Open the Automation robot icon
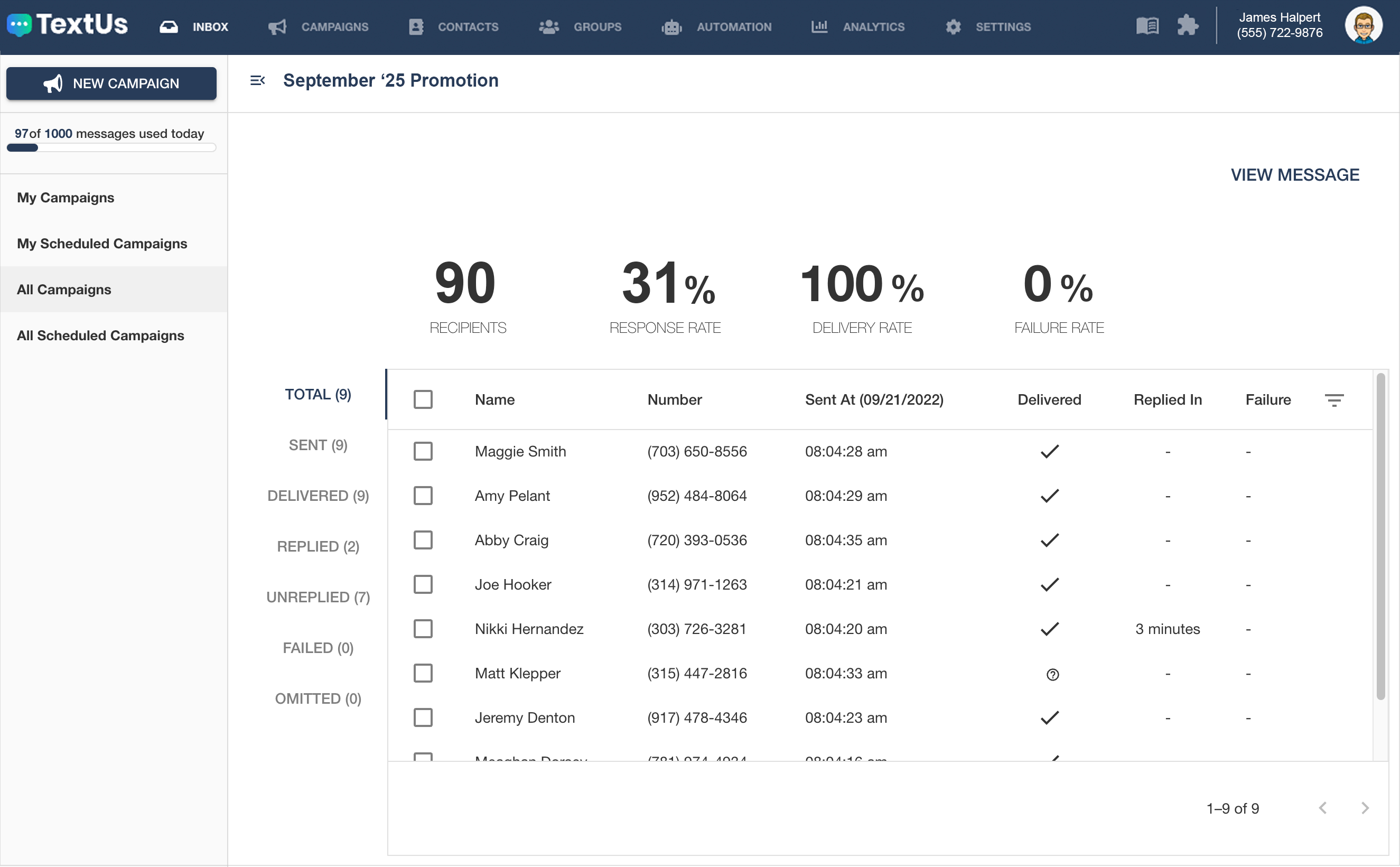Screen dimensions: 1400x867 [x=671, y=27]
